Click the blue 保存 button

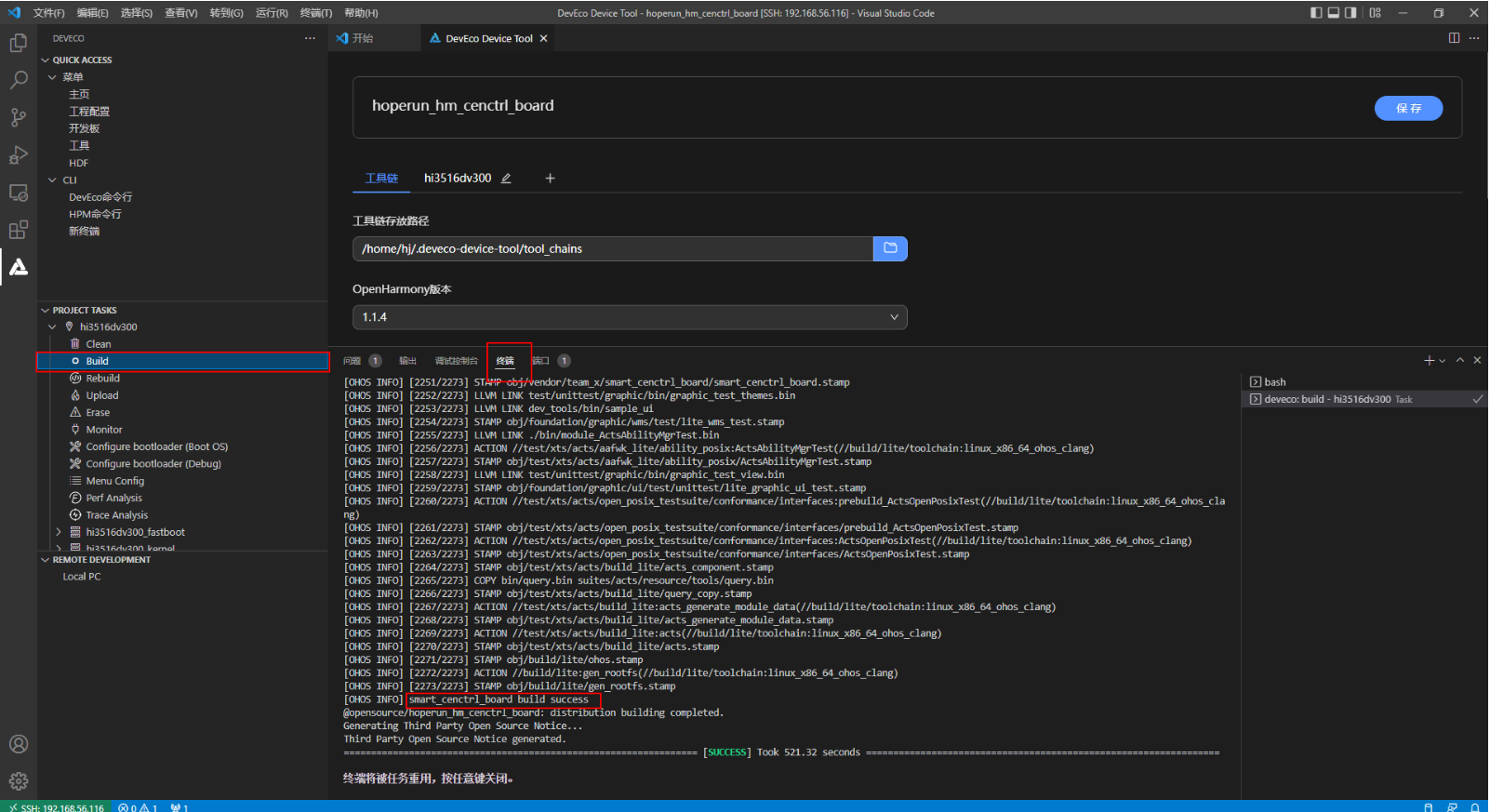(x=1408, y=108)
